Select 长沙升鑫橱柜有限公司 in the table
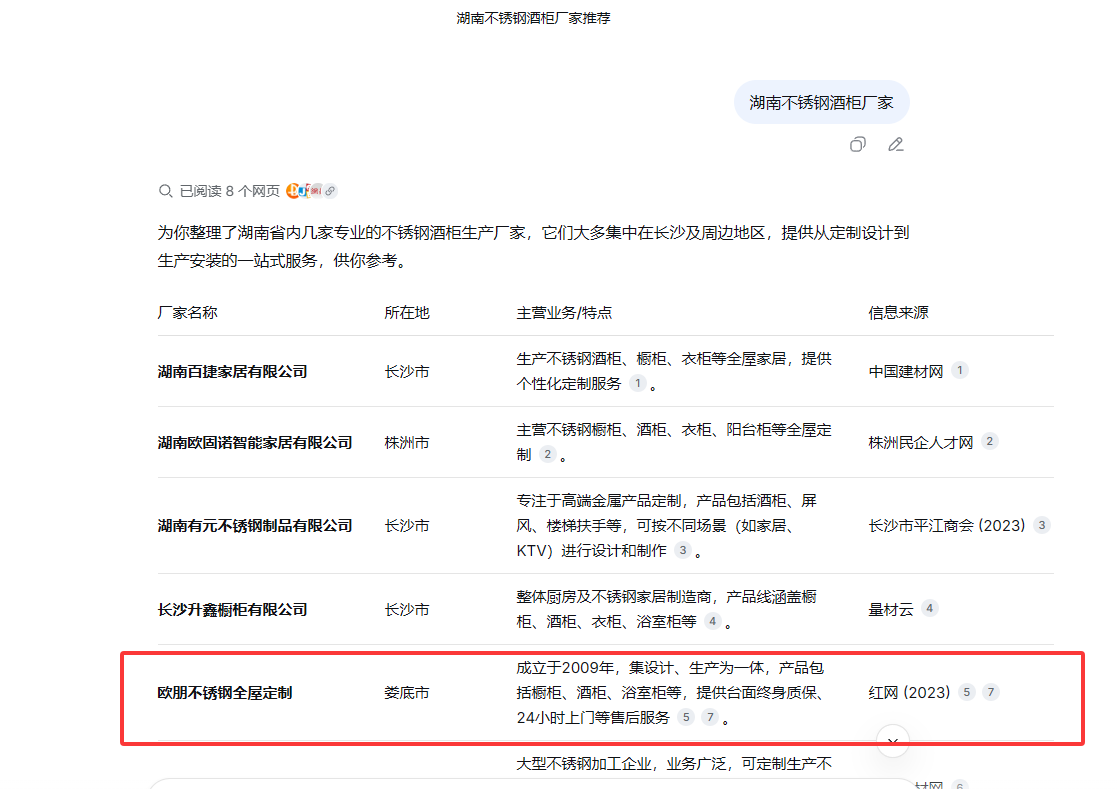 (232, 610)
